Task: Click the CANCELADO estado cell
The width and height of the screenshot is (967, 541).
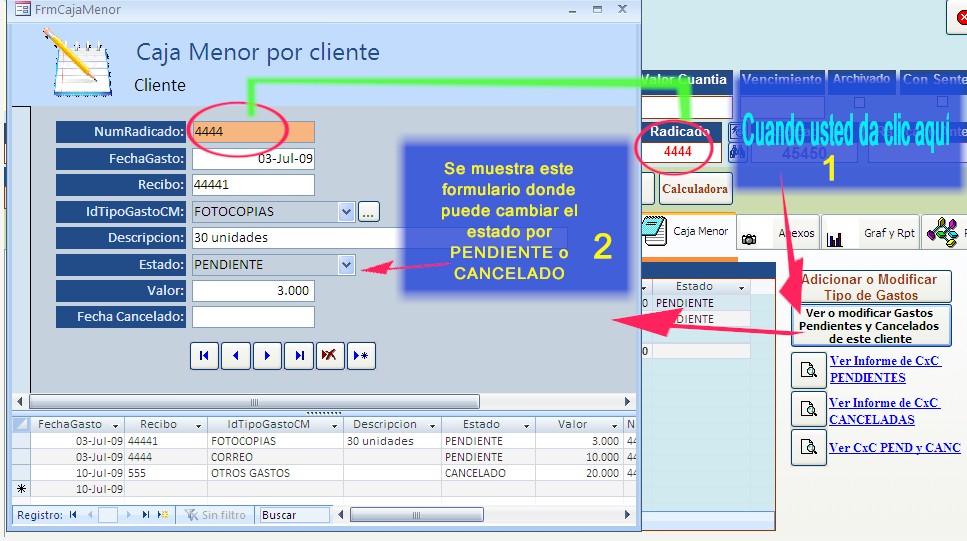Action: coord(488,473)
